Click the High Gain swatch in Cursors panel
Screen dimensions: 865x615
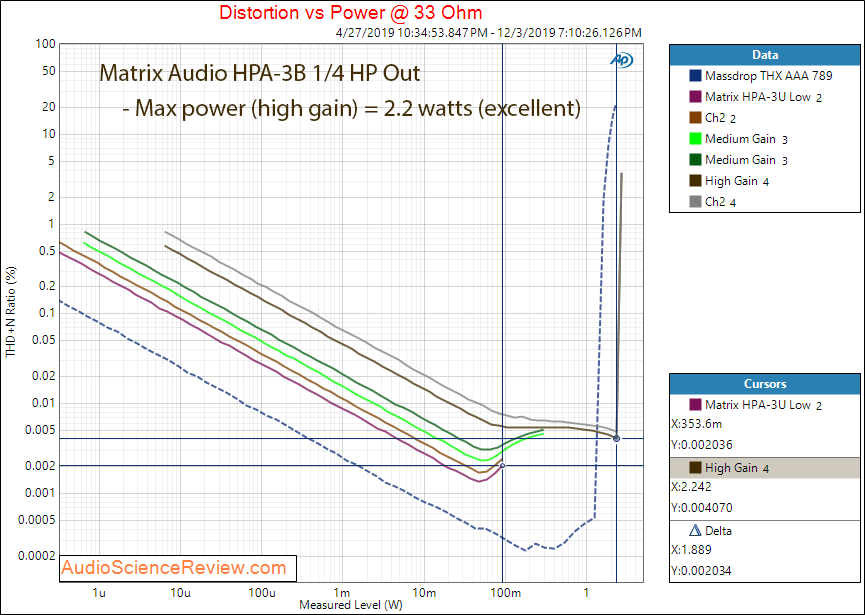click(x=695, y=468)
